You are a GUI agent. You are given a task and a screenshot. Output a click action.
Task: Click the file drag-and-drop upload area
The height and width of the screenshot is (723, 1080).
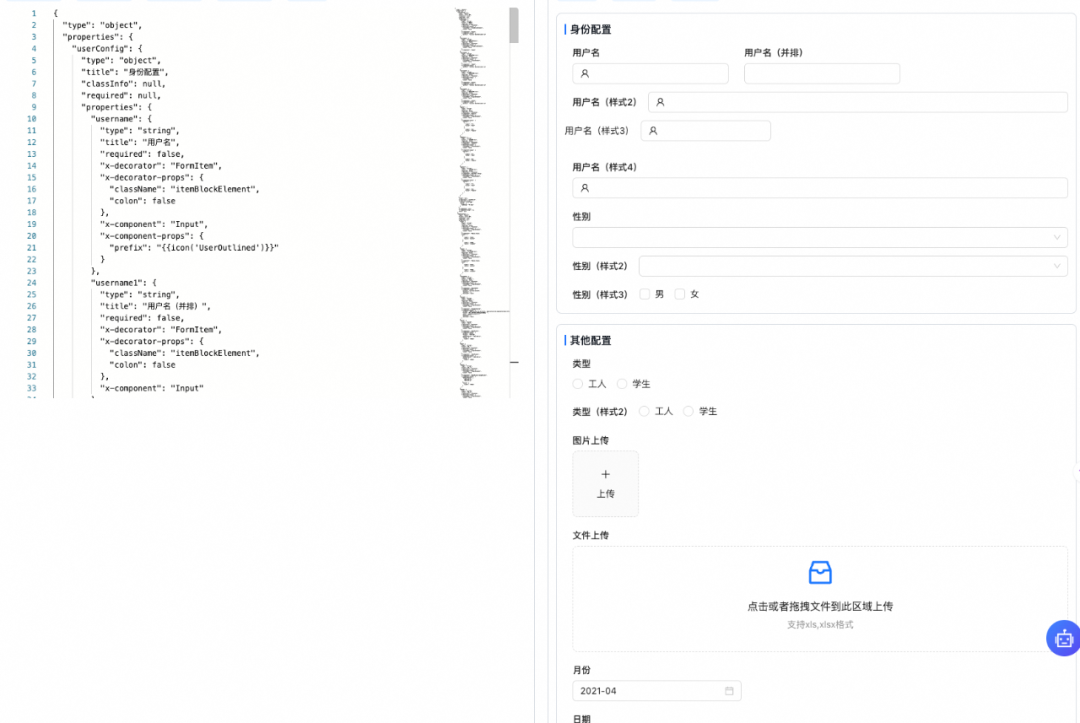pyautogui.click(x=820, y=599)
